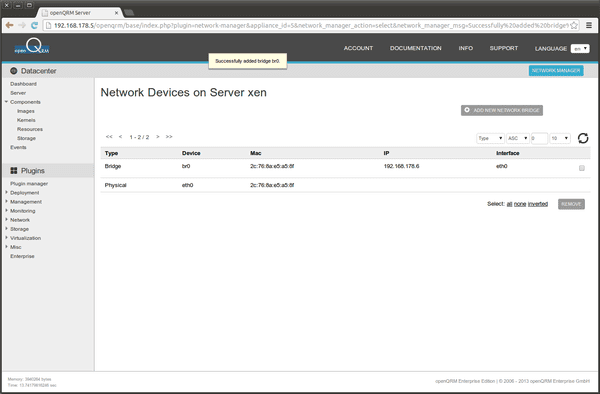Click the select none link
Screen dimensions: 600x394
[520, 204]
